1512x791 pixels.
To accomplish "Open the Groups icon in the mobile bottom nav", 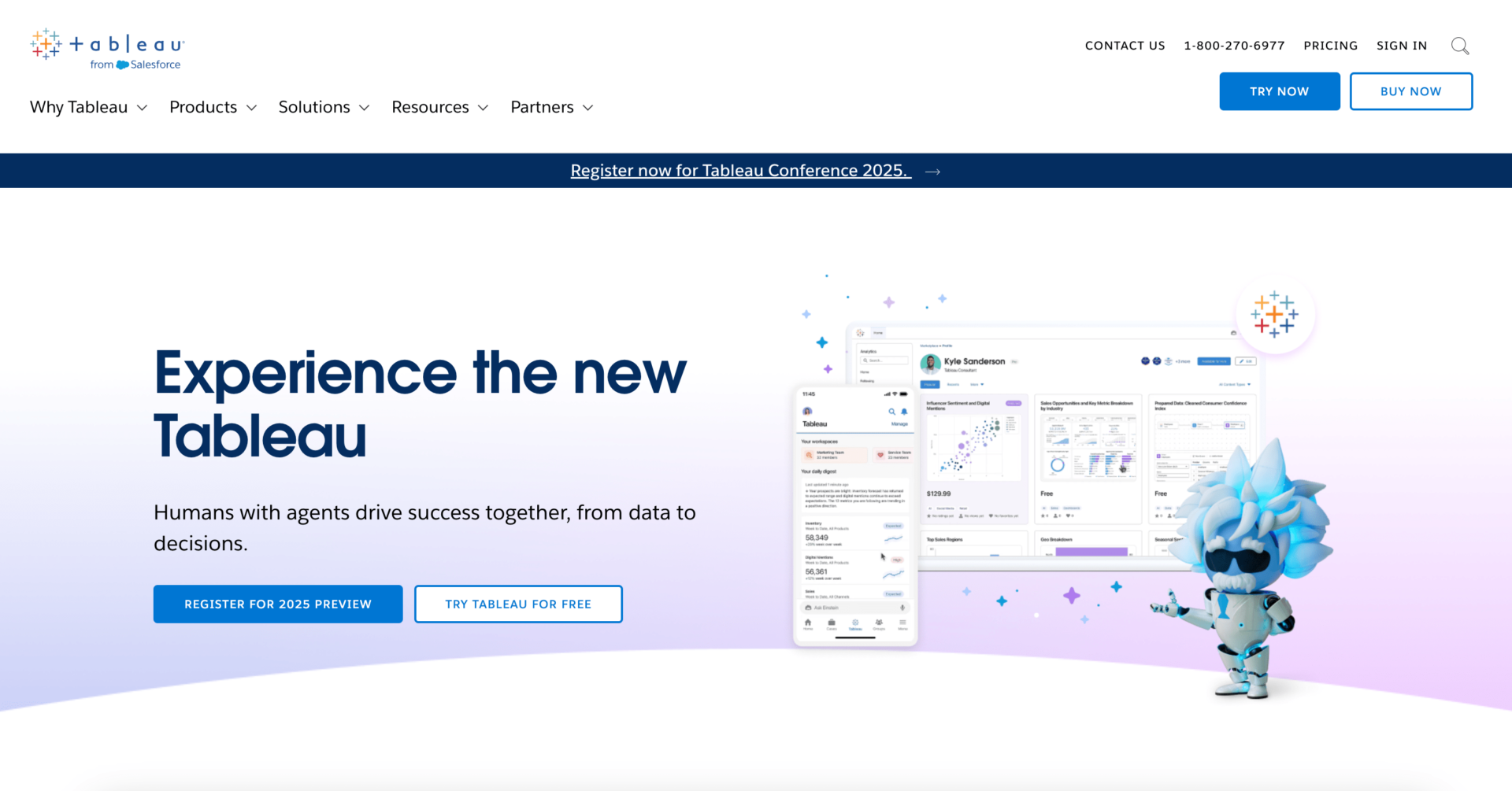I will (x=879, y=622).
